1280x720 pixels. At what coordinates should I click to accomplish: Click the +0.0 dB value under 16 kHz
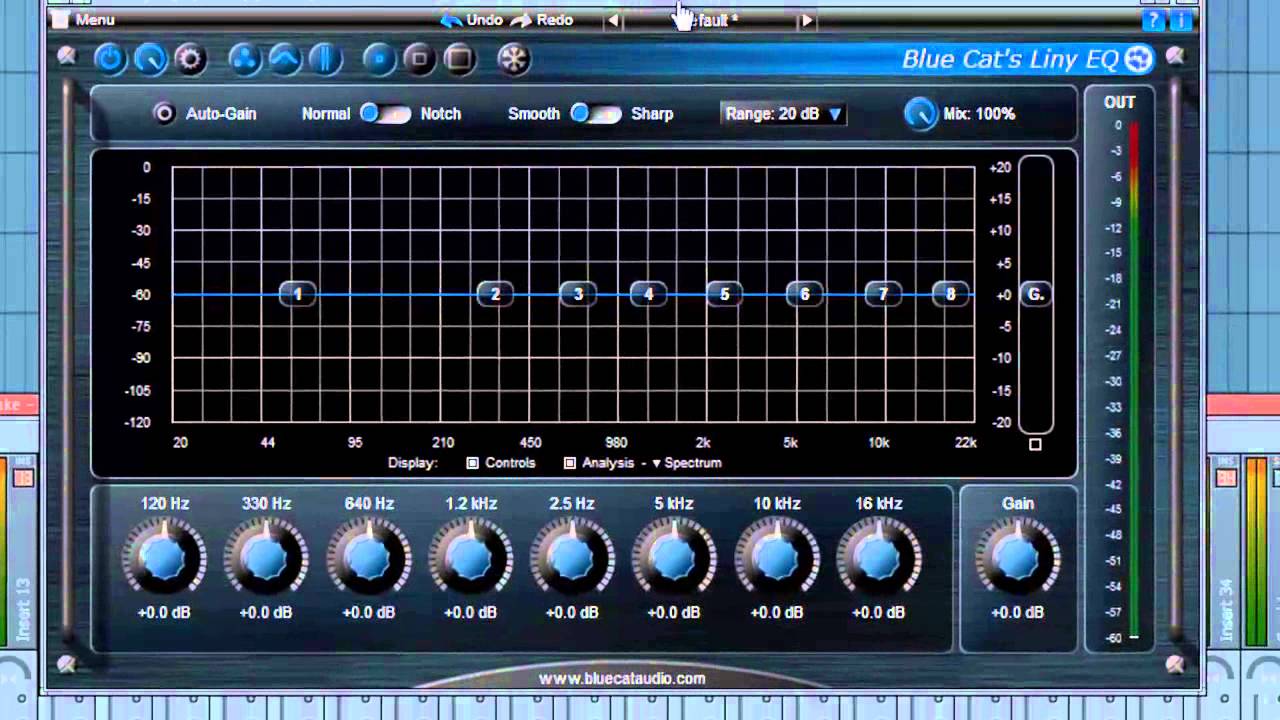[x=879, y=612]
